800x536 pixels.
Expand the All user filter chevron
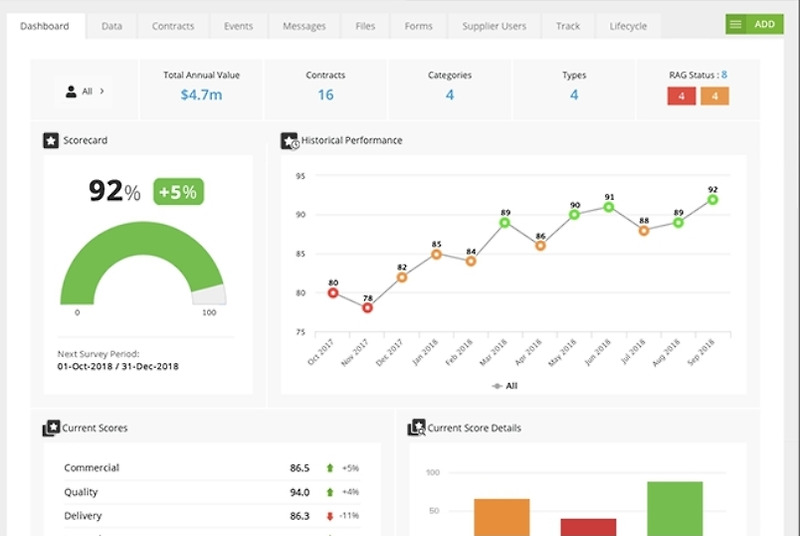pyautogui.click(x=102, y=91)
